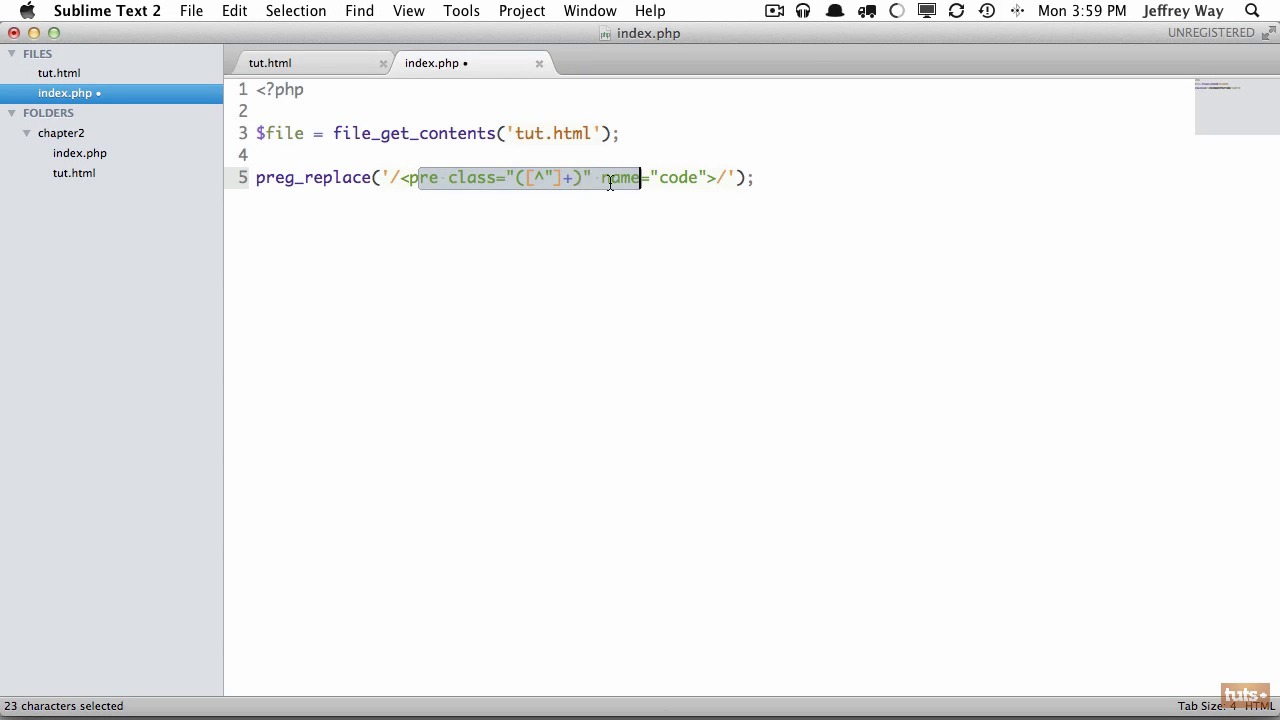Viewport: 1280px width, 720px height.
Task: Click the php file icon in window title
Action: 605,34
